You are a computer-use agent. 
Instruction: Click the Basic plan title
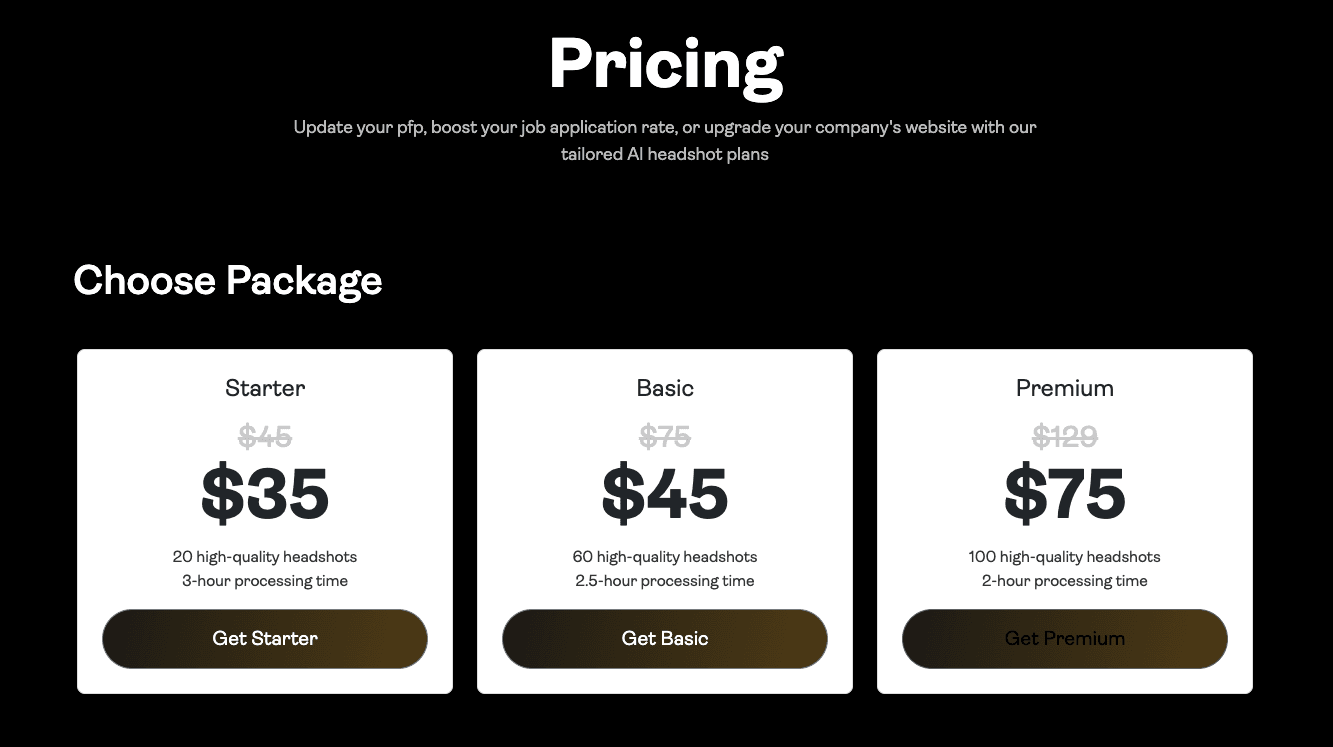pos(664,388)
